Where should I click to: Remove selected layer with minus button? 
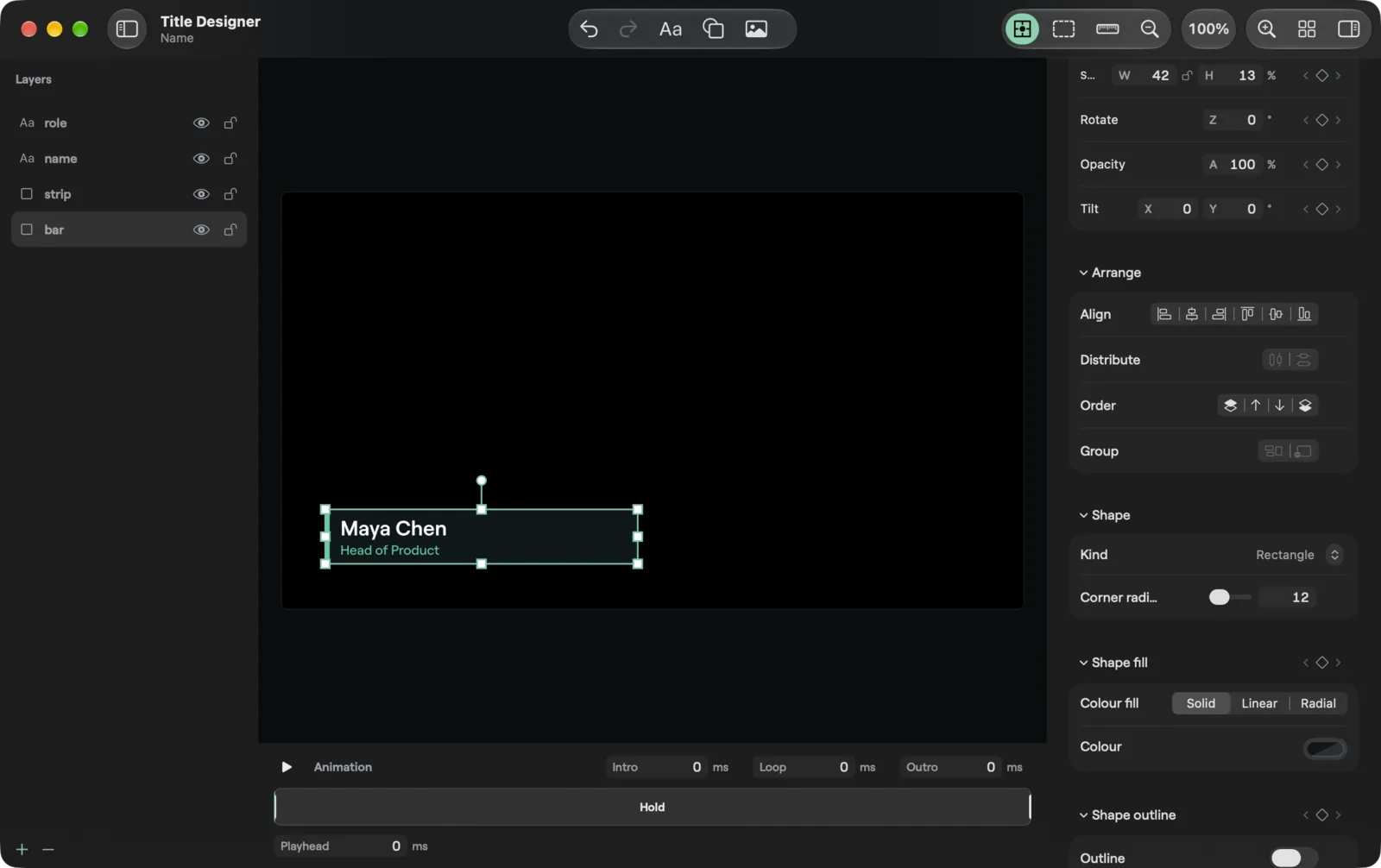click(48, 850)
